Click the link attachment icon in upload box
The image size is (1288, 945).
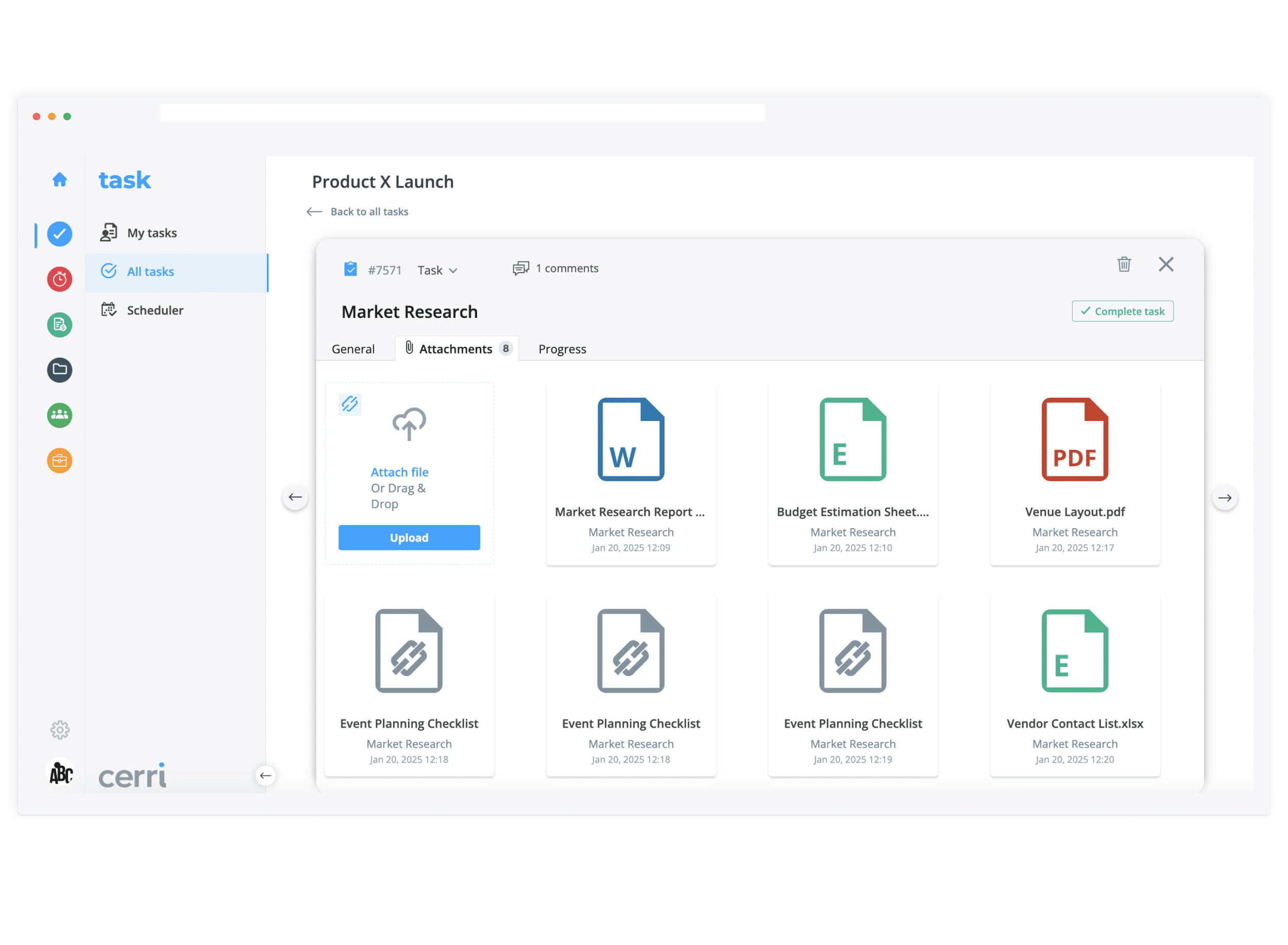[349, 404]
